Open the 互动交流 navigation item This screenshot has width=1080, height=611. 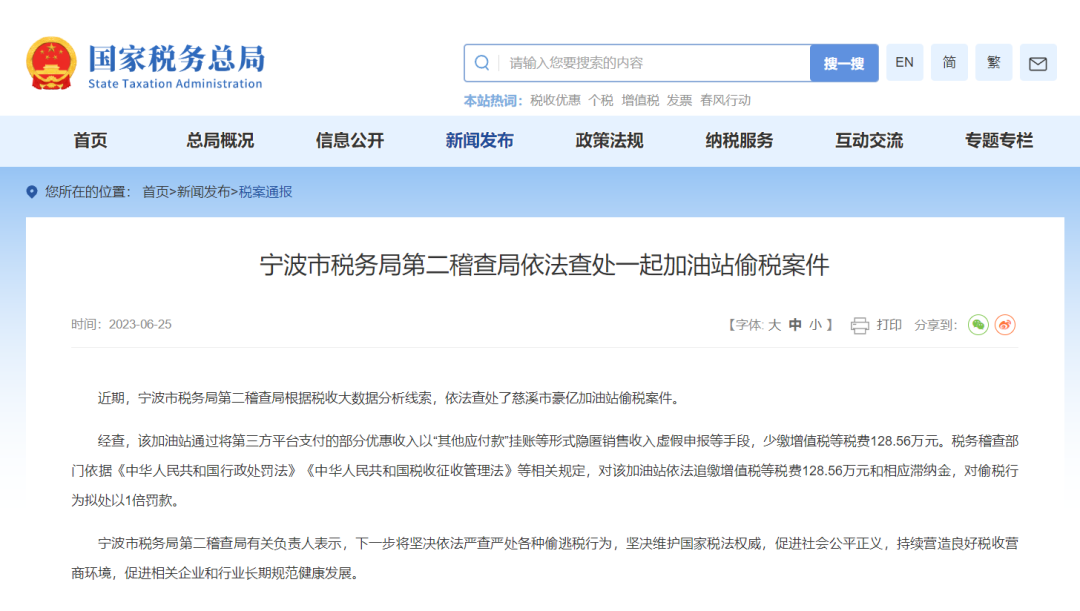click(869, 141)
